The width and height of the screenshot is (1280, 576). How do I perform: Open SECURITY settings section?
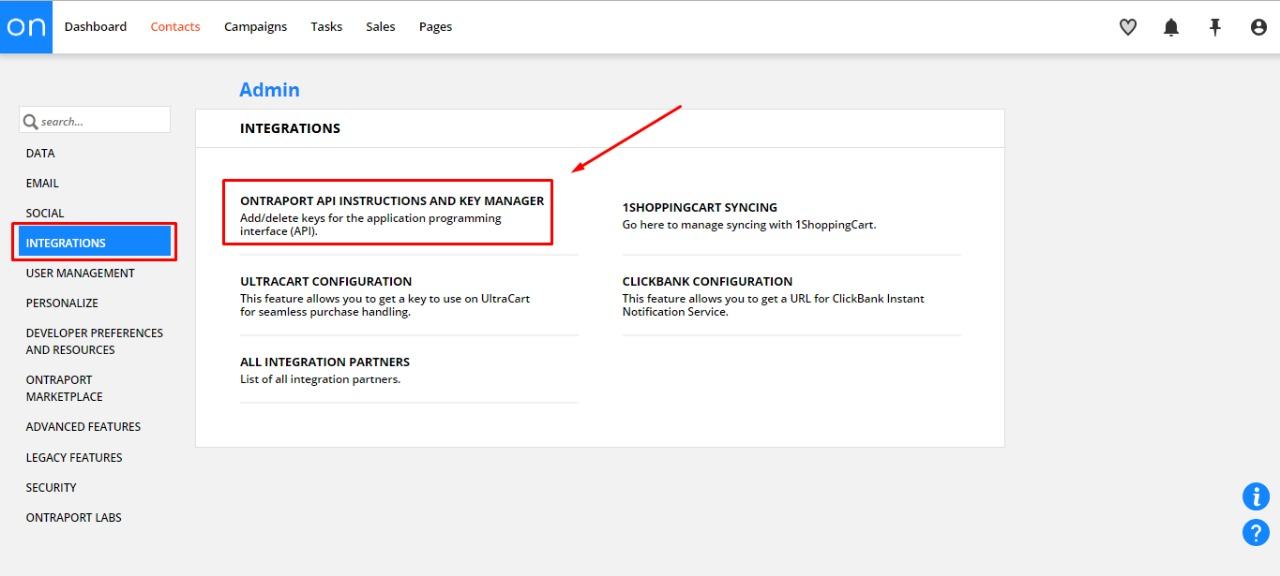pyautogui.click(x=51, y=487)
